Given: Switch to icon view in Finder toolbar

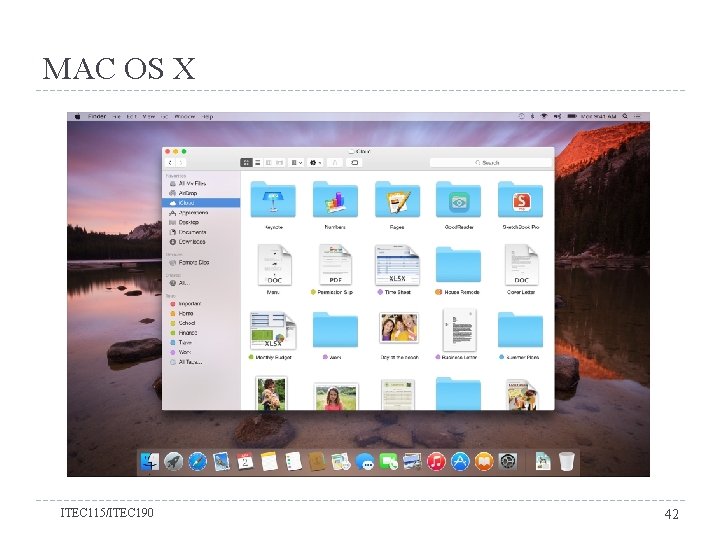Looking at the screenshot, I should pyautogui.click(x=247, y=163).
